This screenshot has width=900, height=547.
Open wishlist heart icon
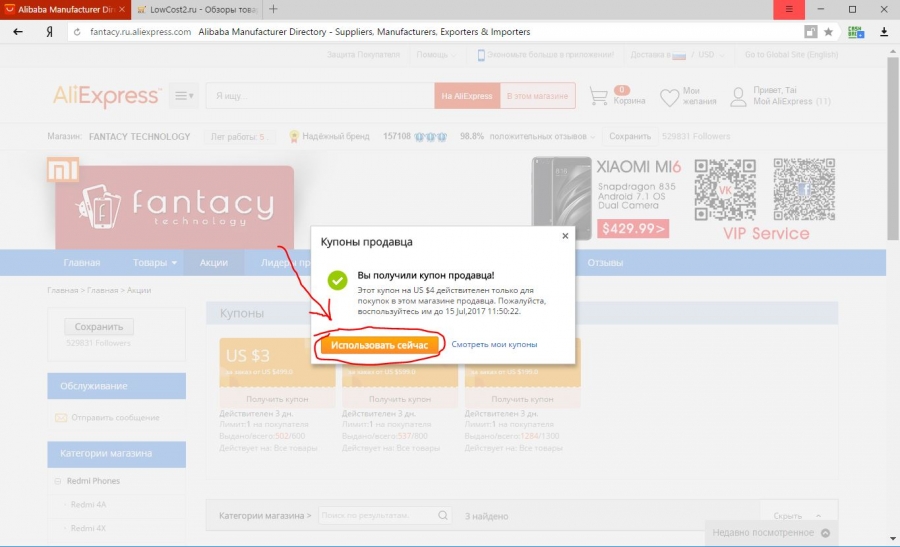coord(669,97)
